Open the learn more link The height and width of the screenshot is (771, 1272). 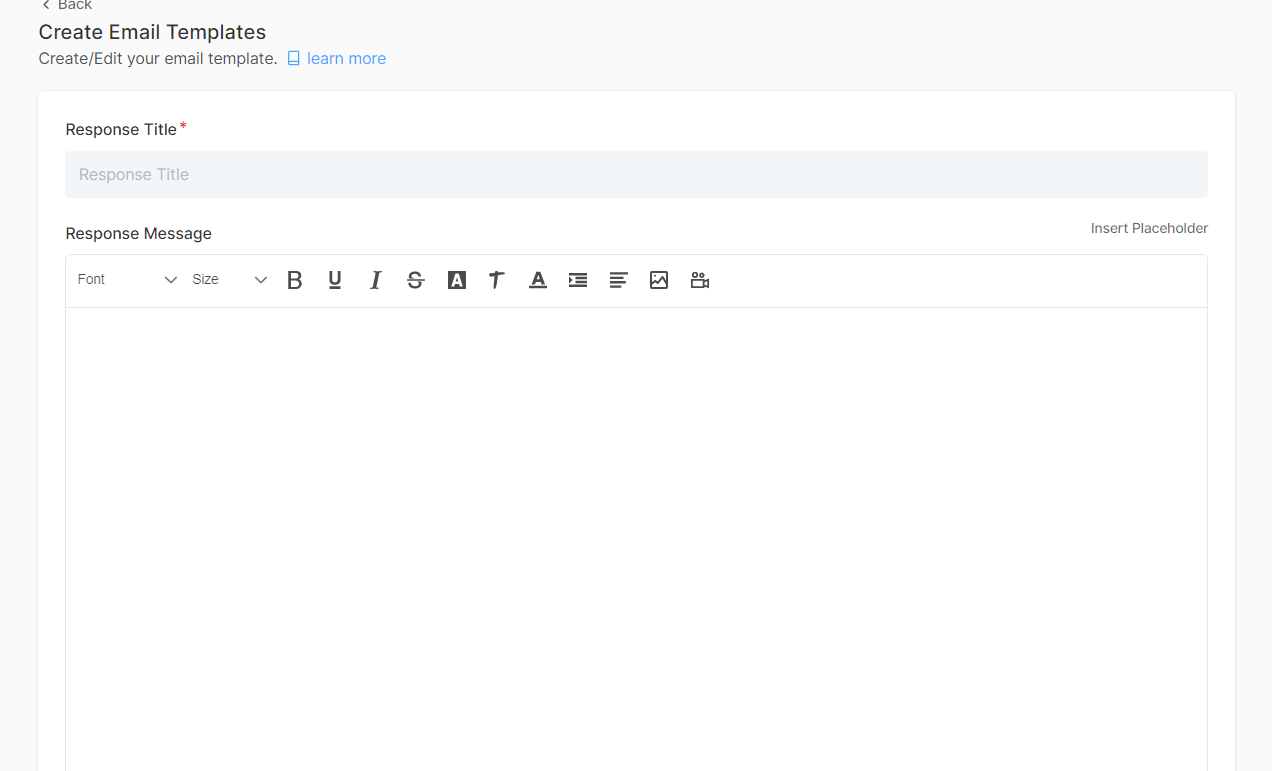346,59
